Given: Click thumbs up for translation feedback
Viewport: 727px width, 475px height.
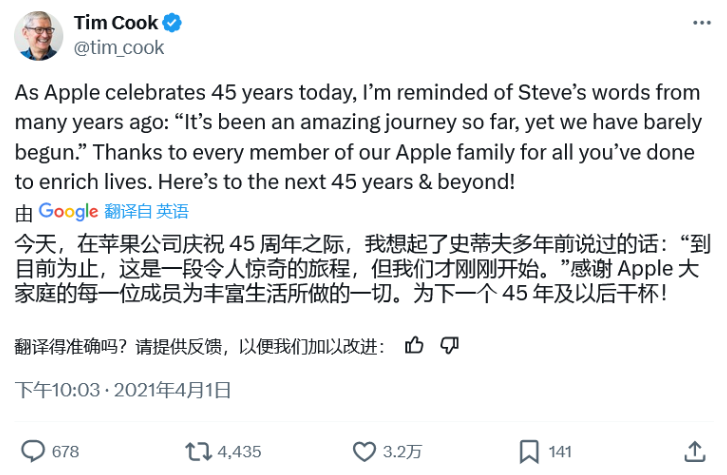Looking at the screenshot, I should coord(414,346).
